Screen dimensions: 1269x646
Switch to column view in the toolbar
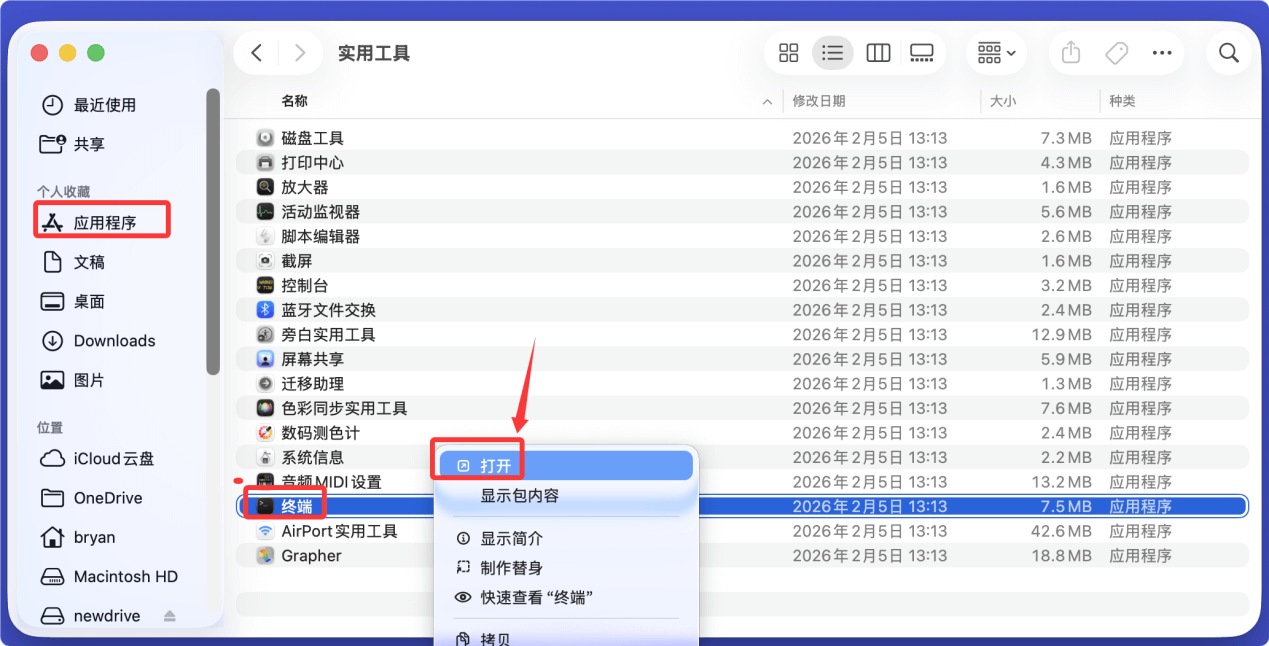coord(877,52)
